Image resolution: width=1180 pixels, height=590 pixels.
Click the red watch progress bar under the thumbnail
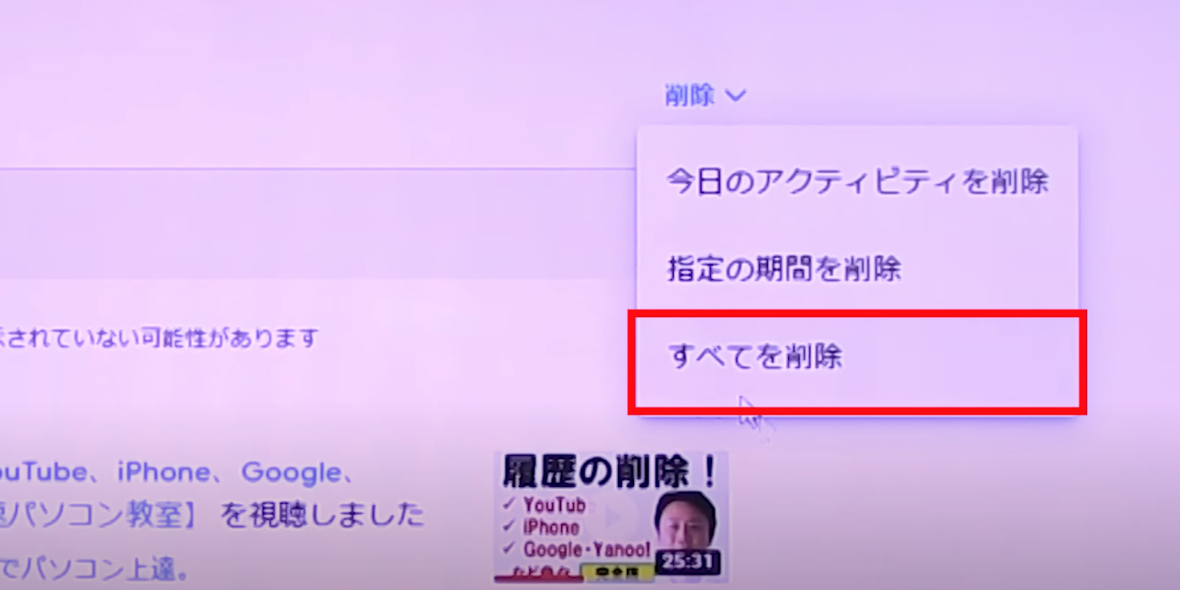(x=539, y=579)
